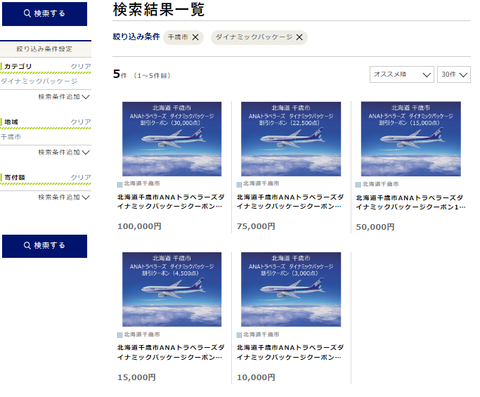Screen dimensions: 480x397
Task: Click the 75,000円 price
Action: [256, 226]
